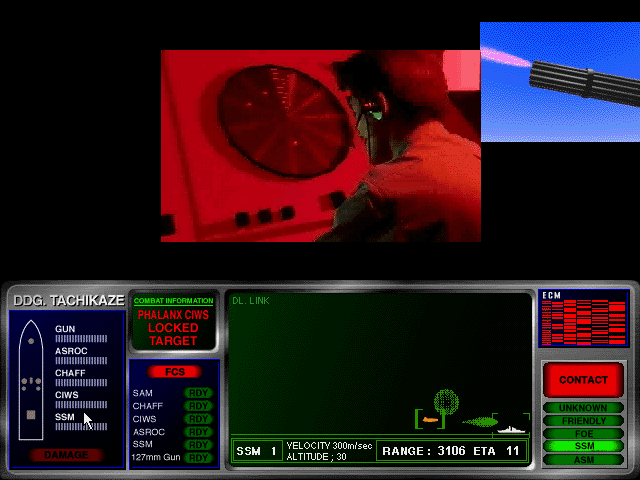Click the white warship icon on the radar
The width and height of the screenshot is (640, 480).
tap(512, 429)
